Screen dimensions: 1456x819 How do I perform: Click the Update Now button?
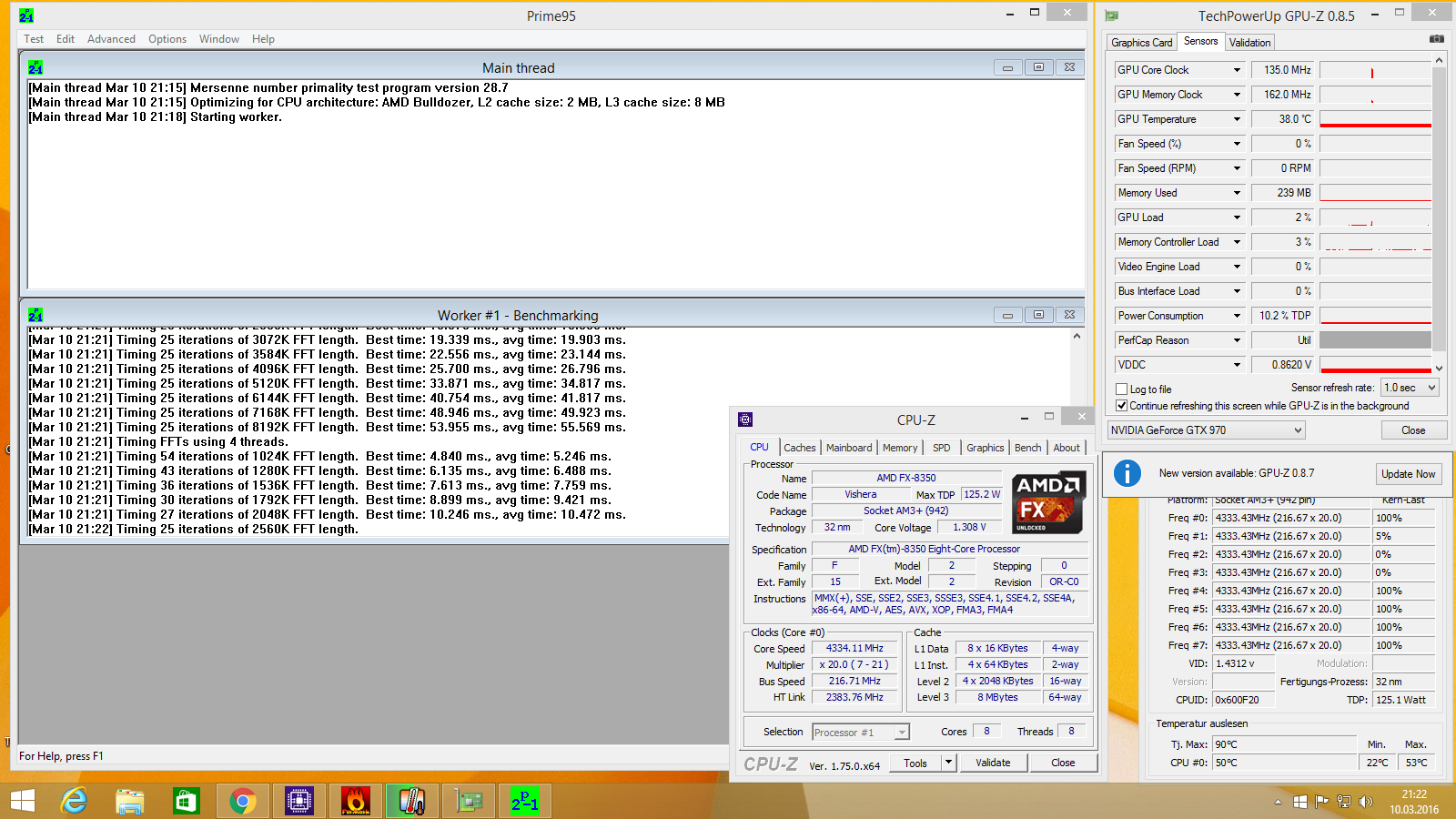coord(1408,474)
